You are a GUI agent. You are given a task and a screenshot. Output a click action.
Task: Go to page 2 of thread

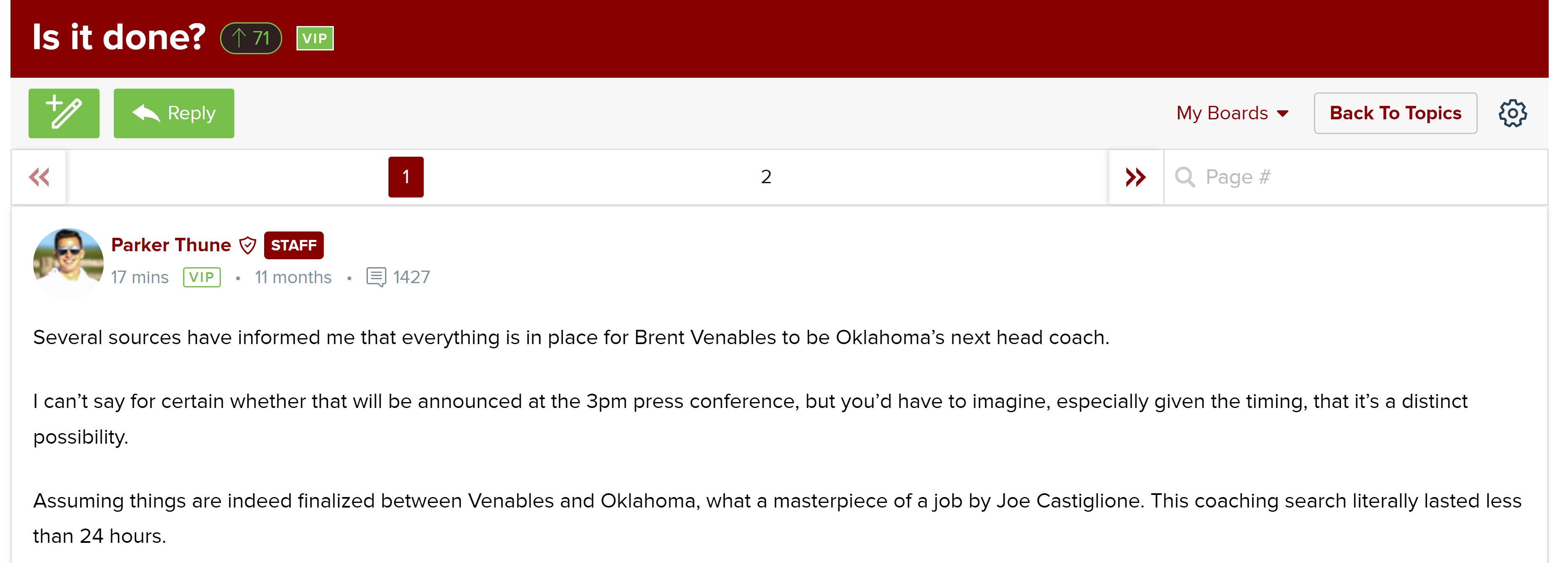[766, 177]
